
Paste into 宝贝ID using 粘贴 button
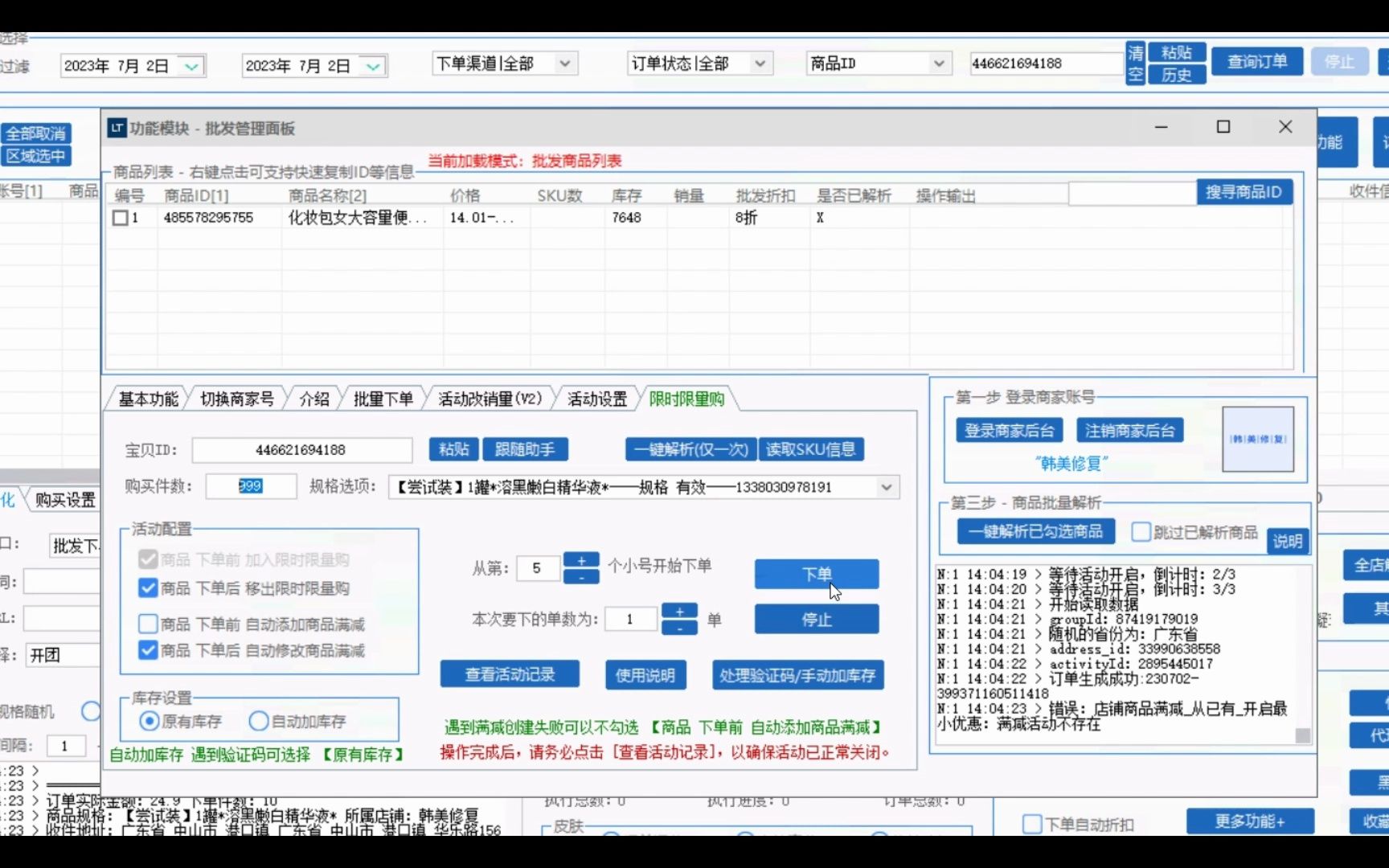(453, 449)
